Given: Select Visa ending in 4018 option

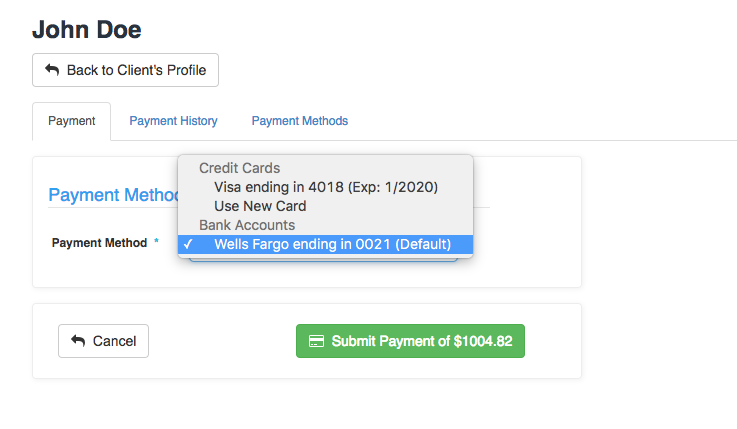Looking at the screenshot, I should (325, 187).
